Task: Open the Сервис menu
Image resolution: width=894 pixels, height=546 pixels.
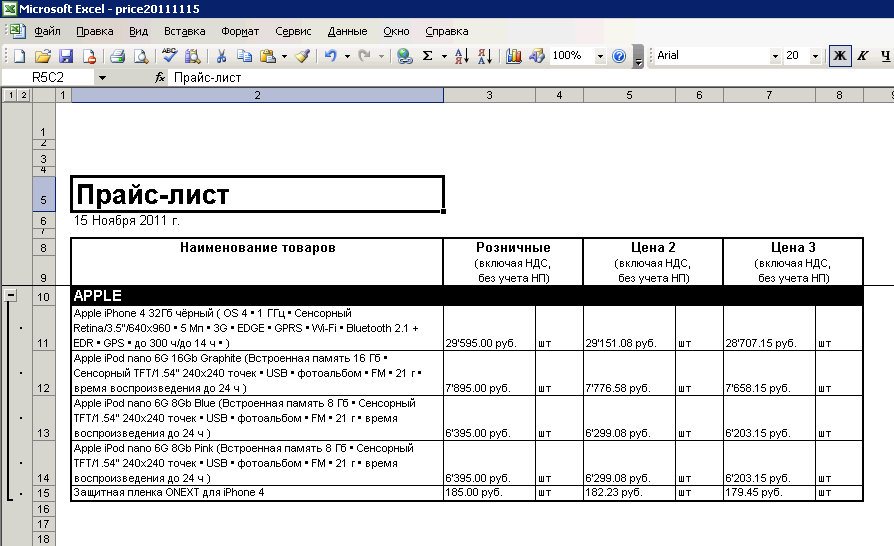Action: tap(293, 31)
